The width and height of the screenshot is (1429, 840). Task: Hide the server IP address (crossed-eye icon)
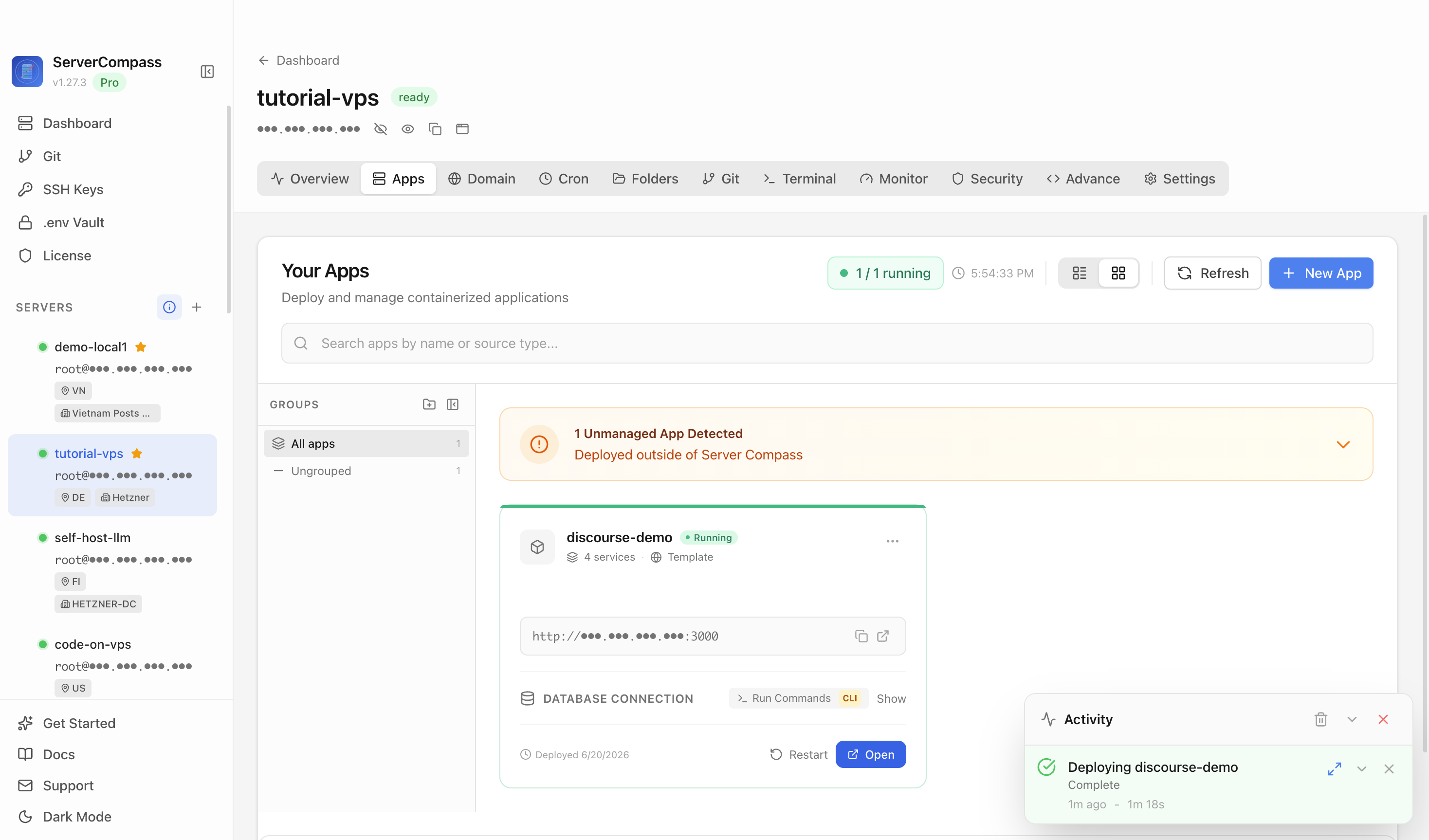(381, 129)
